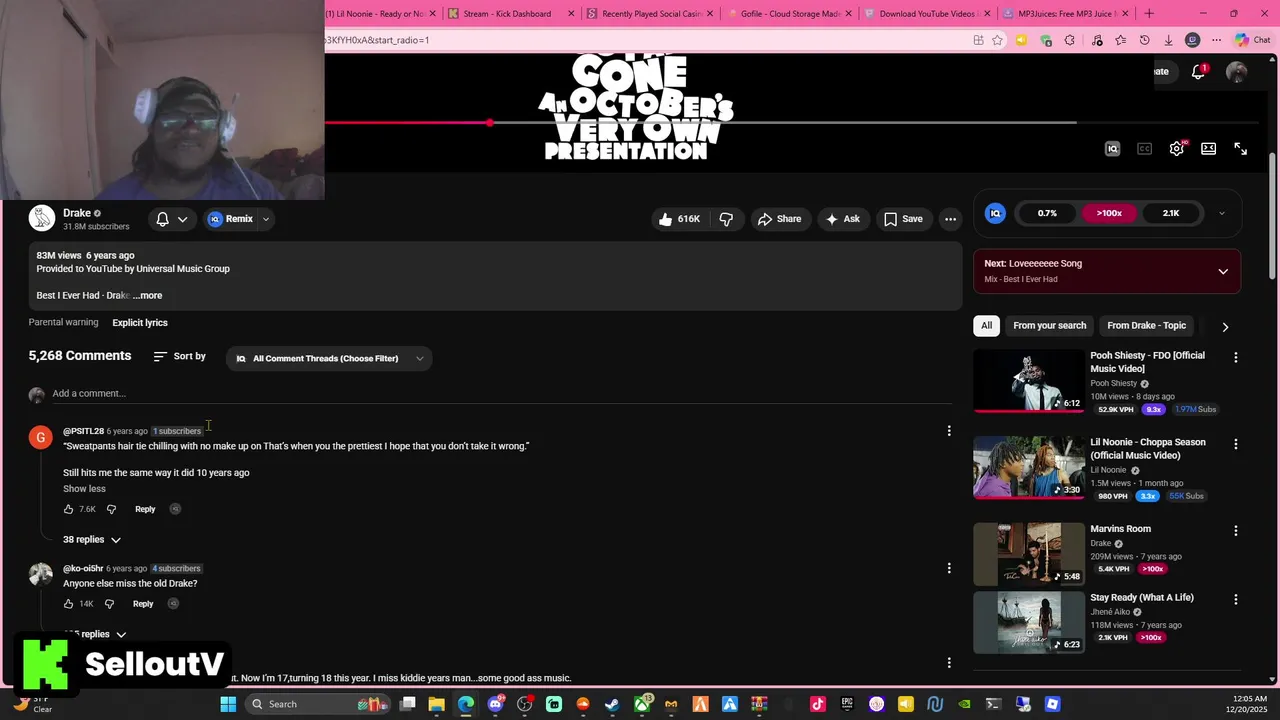Open Copilot Chat in the browser toolbar
Image resolution: width=1280 pixels, height=720 pixels.
[1254, 40]
